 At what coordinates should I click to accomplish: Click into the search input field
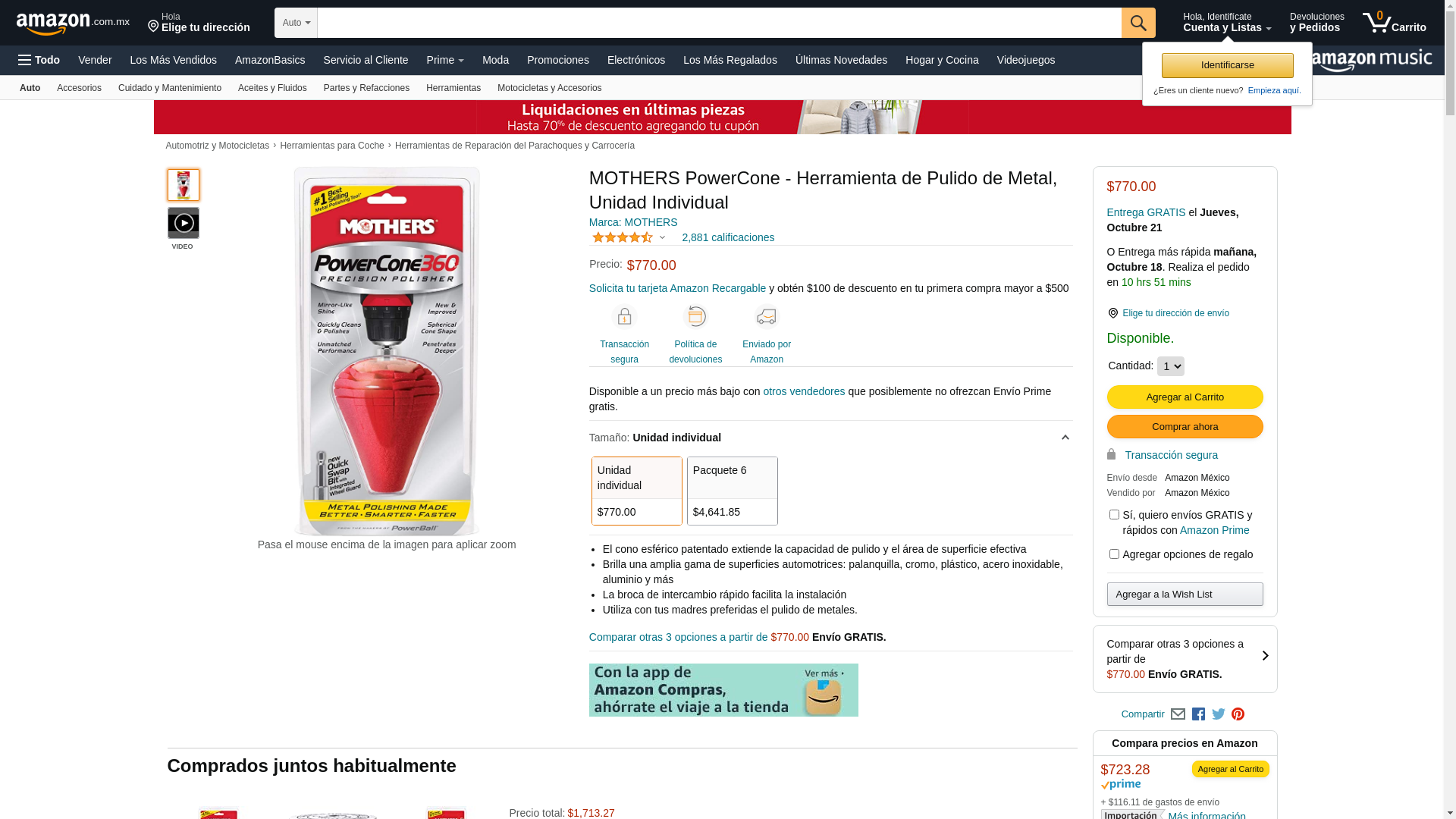(x=720, y=23)
